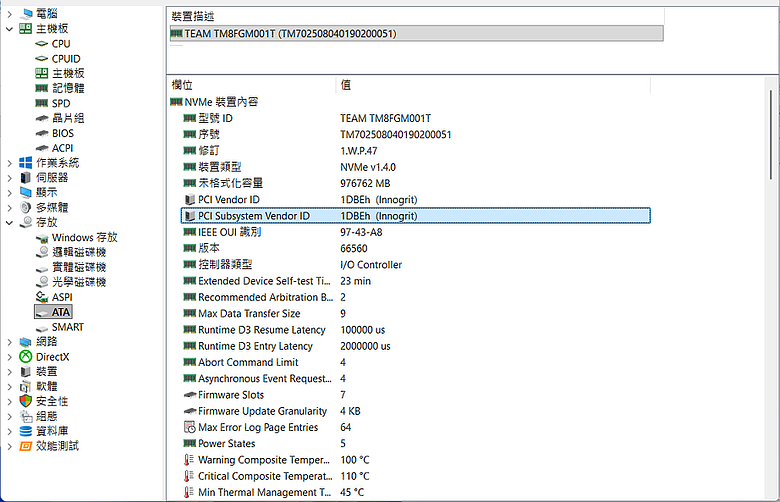780x502 pixels.
Task: Select the 安全性 shield icon
Action: tap(26, 402)
